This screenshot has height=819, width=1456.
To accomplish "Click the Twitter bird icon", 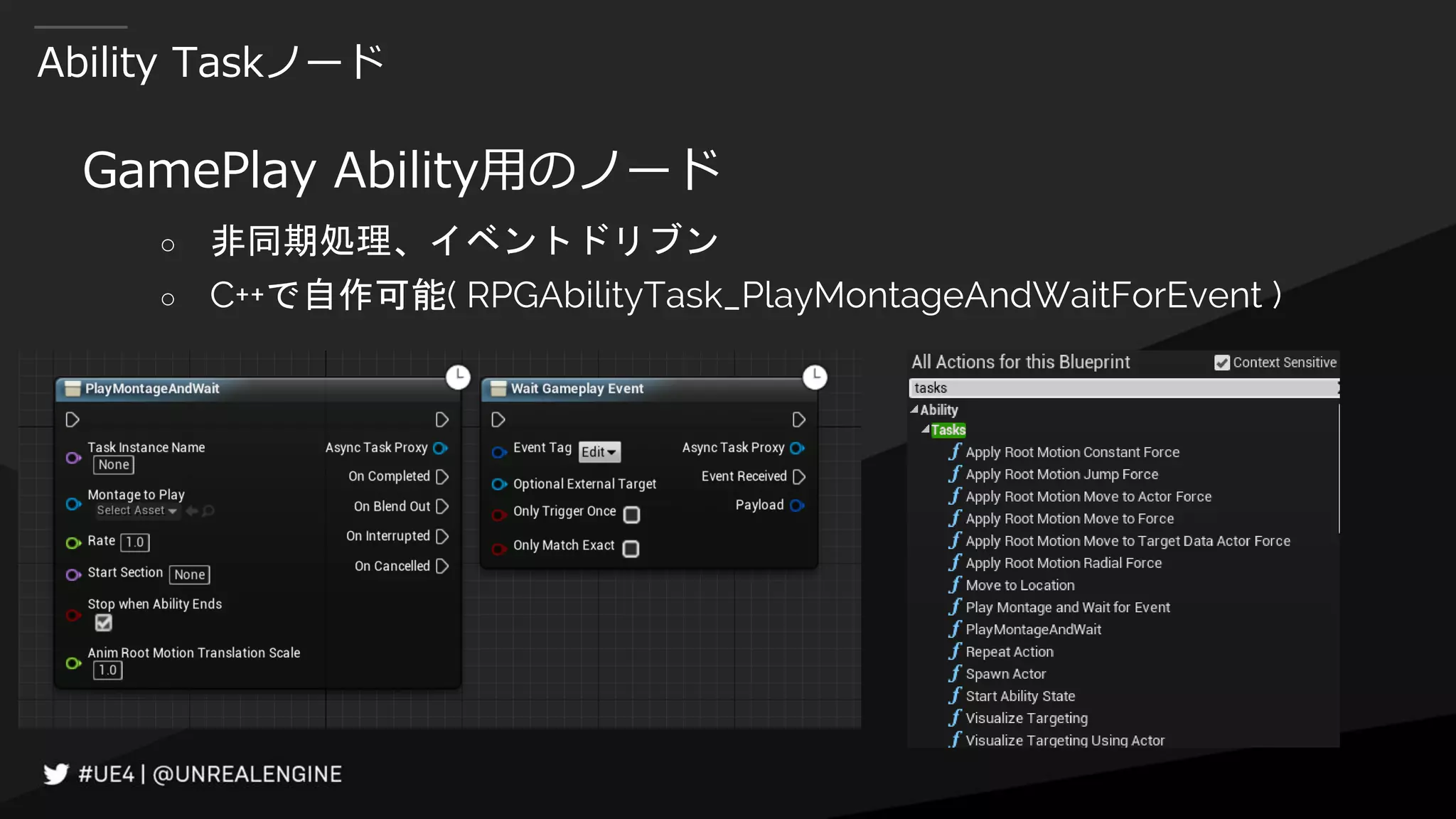I will tap(56, 773).
